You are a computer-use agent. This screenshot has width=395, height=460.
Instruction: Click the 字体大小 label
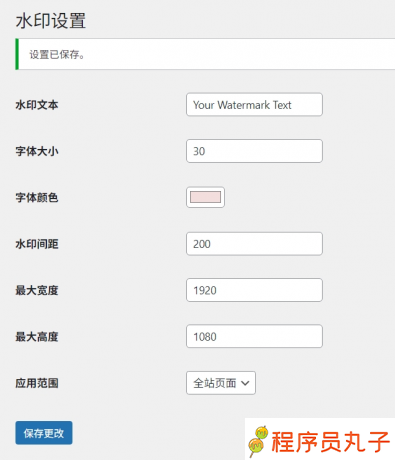pyautogui.click(x=37, y=151)
